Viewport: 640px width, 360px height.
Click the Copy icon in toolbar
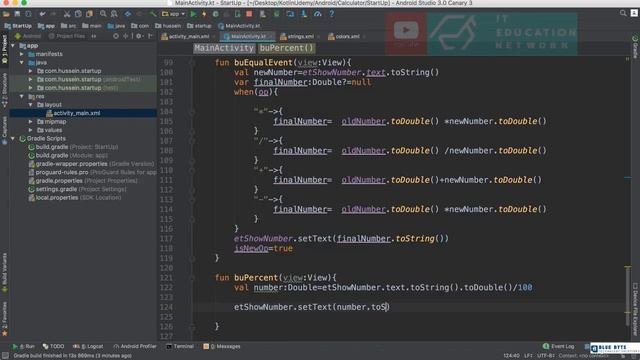pyautogui.click(x=78, y=14)
